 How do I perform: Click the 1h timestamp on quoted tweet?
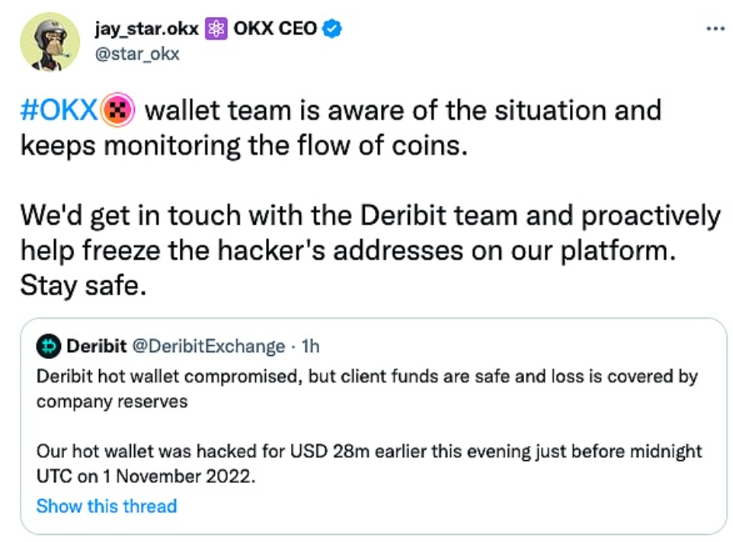coord(308,346)
